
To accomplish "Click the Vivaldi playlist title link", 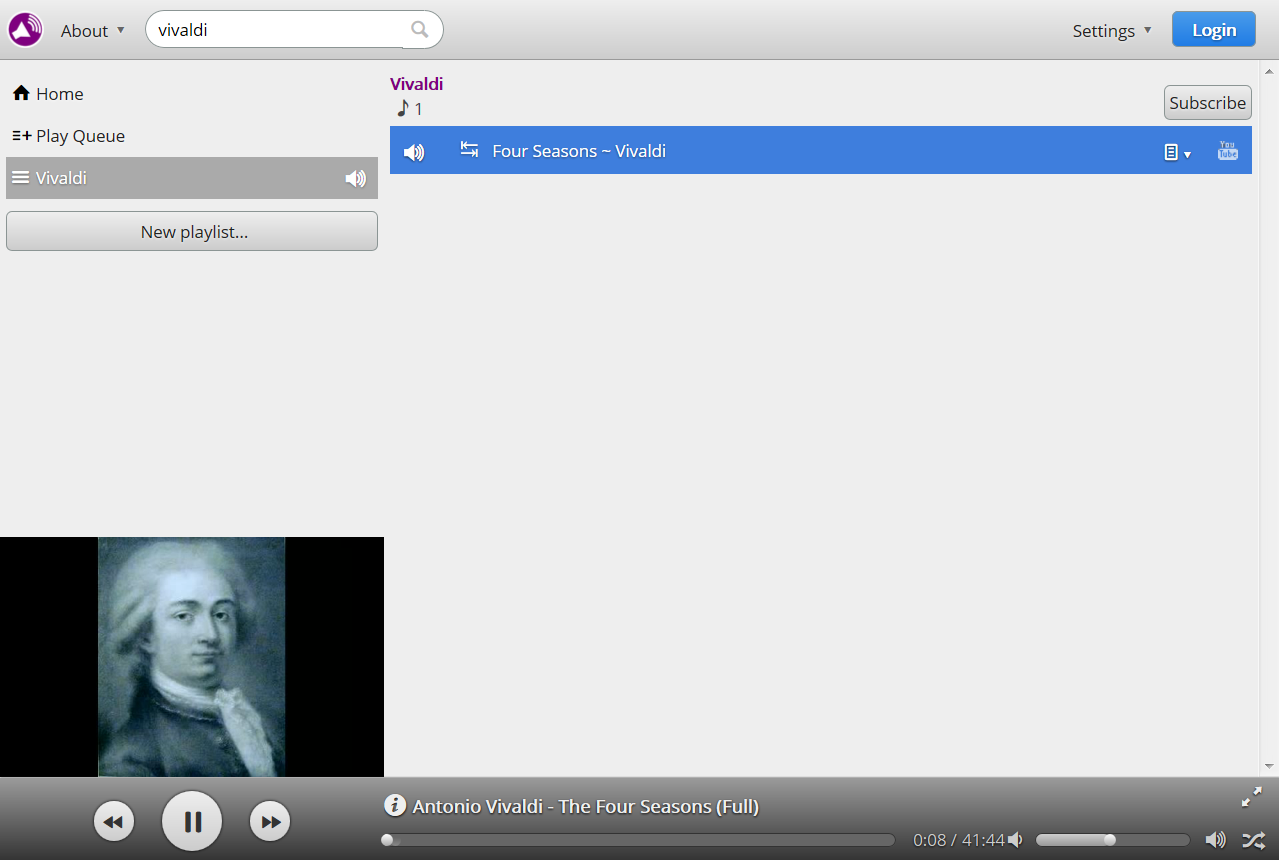I will 416,84.
